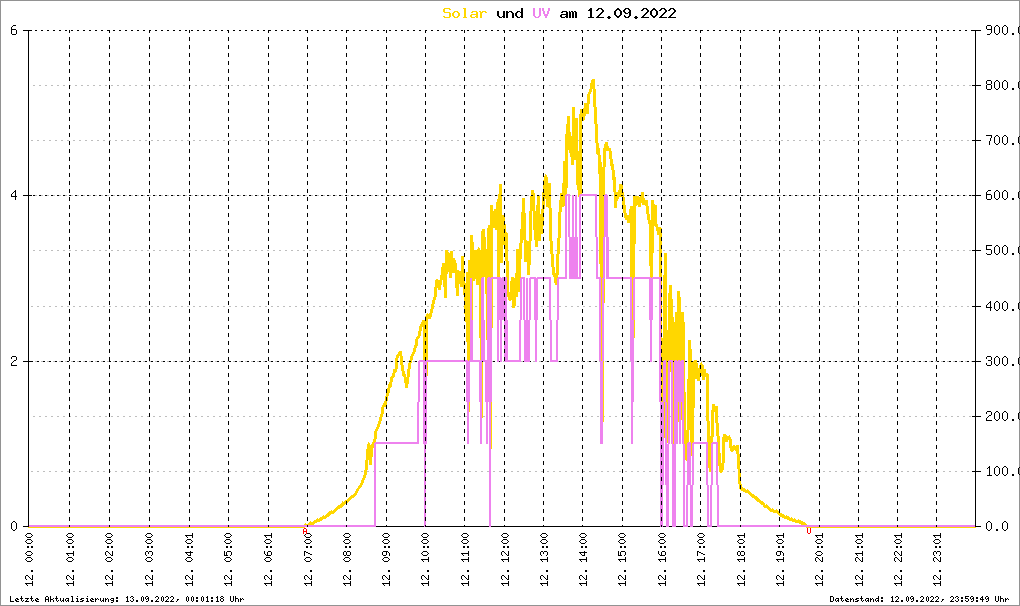Click the value 4 on the left axis

(14, 195)
